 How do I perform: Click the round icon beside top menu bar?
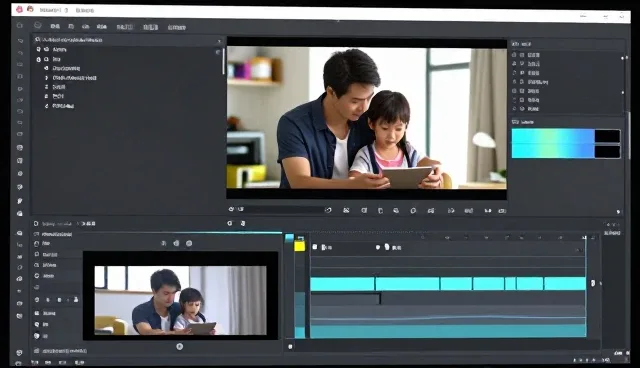tap(38, 25)
